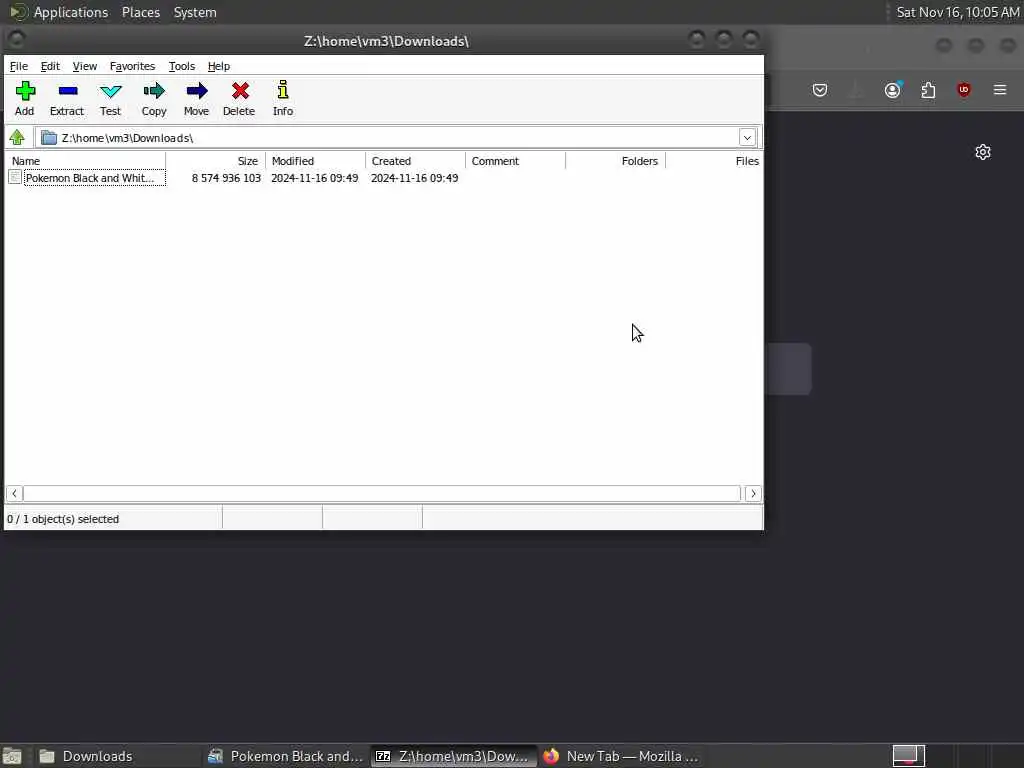Sort by Name column header

(86, 161)
